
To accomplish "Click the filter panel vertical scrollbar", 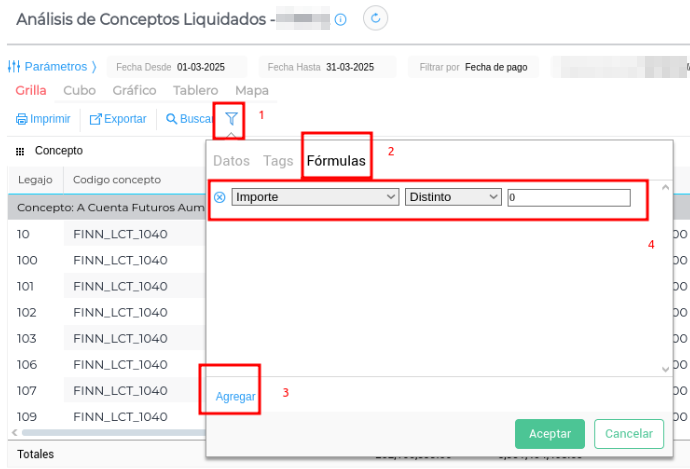I will (665, 277).
